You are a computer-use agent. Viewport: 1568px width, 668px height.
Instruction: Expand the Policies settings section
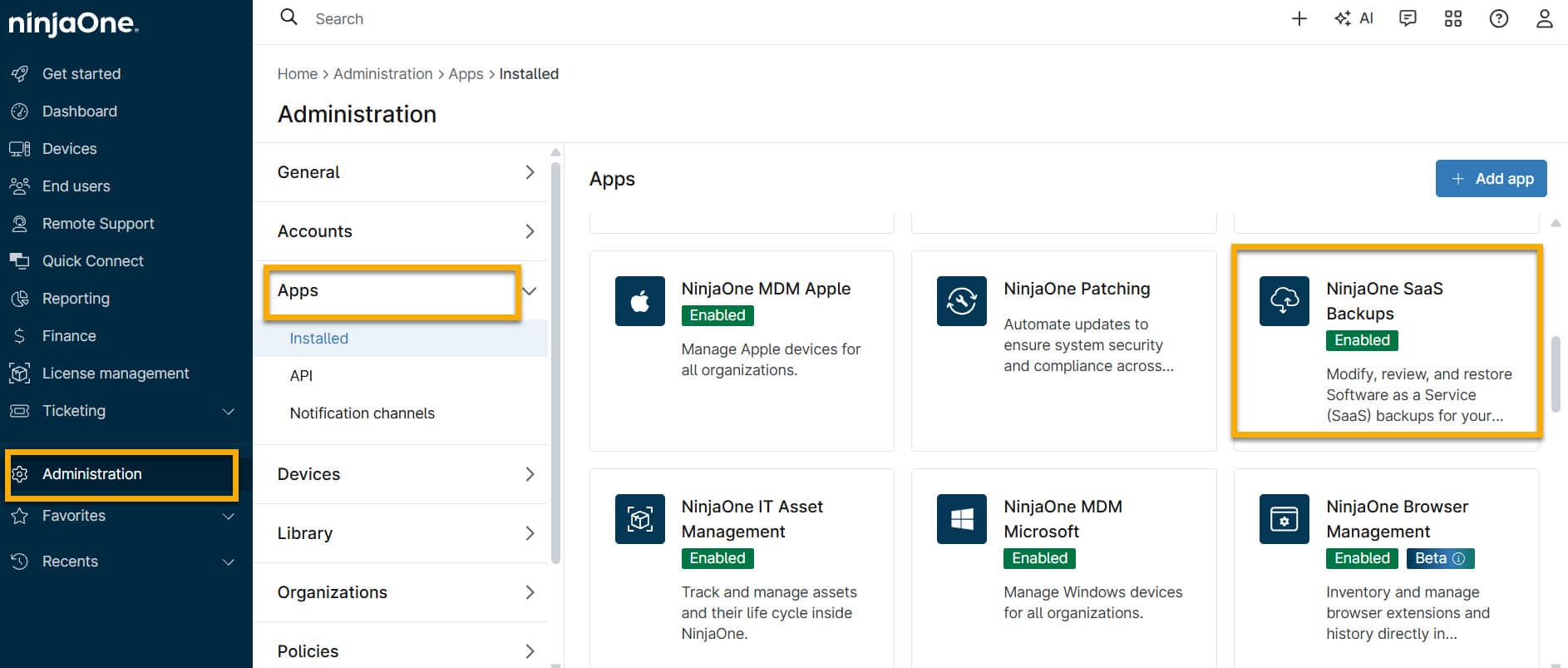coord(401,651)
